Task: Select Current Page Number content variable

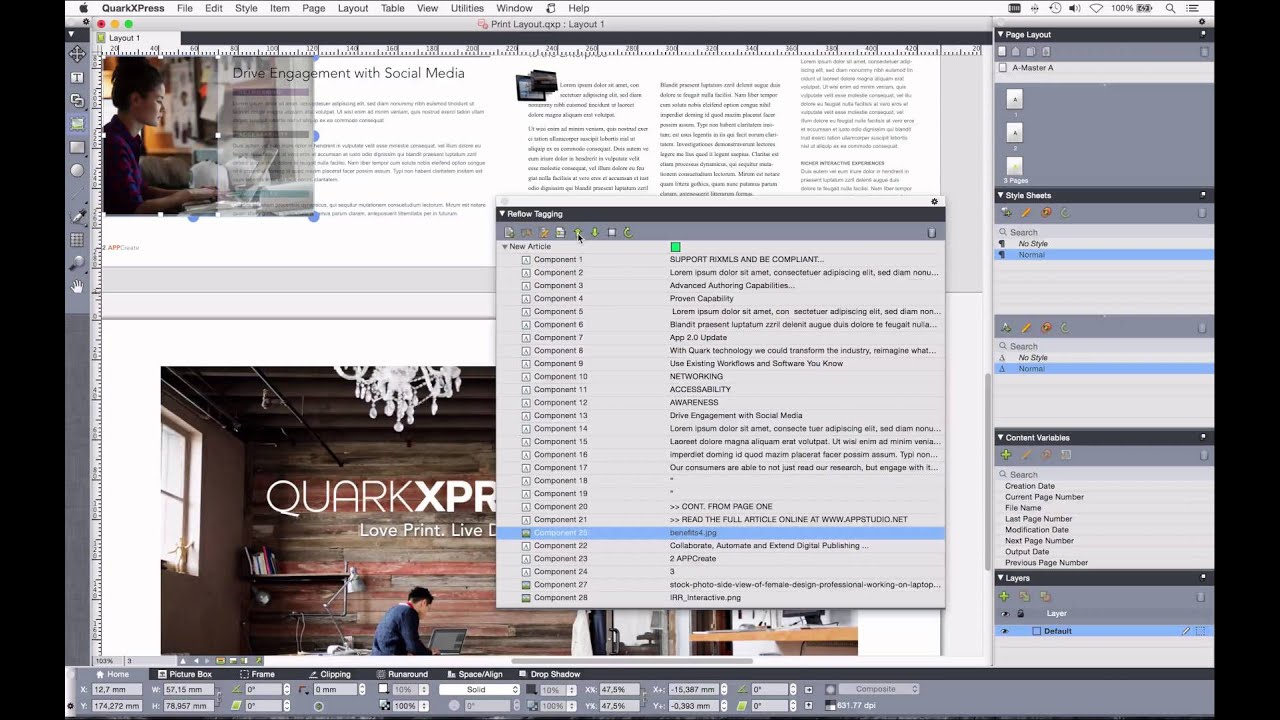Action: (1044, 497)
